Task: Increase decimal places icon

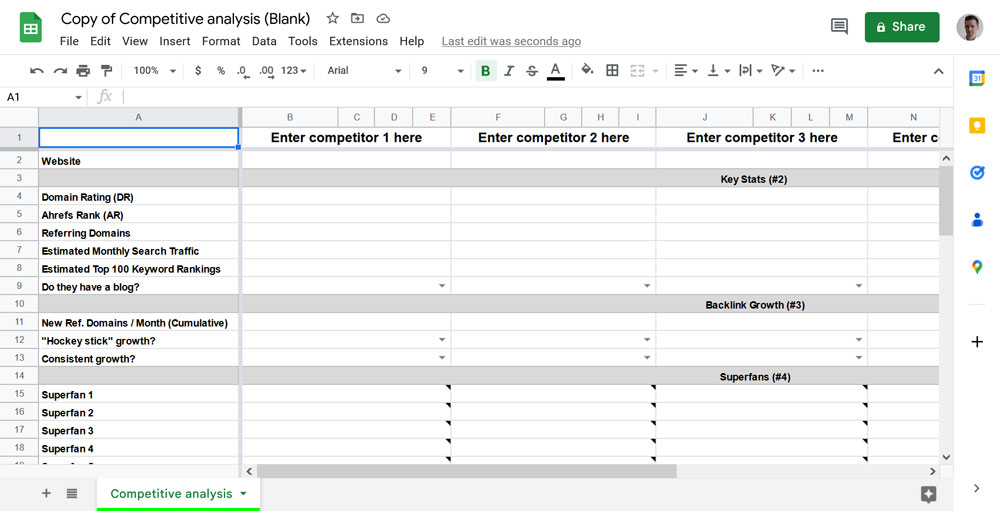Action: [267, 71]
